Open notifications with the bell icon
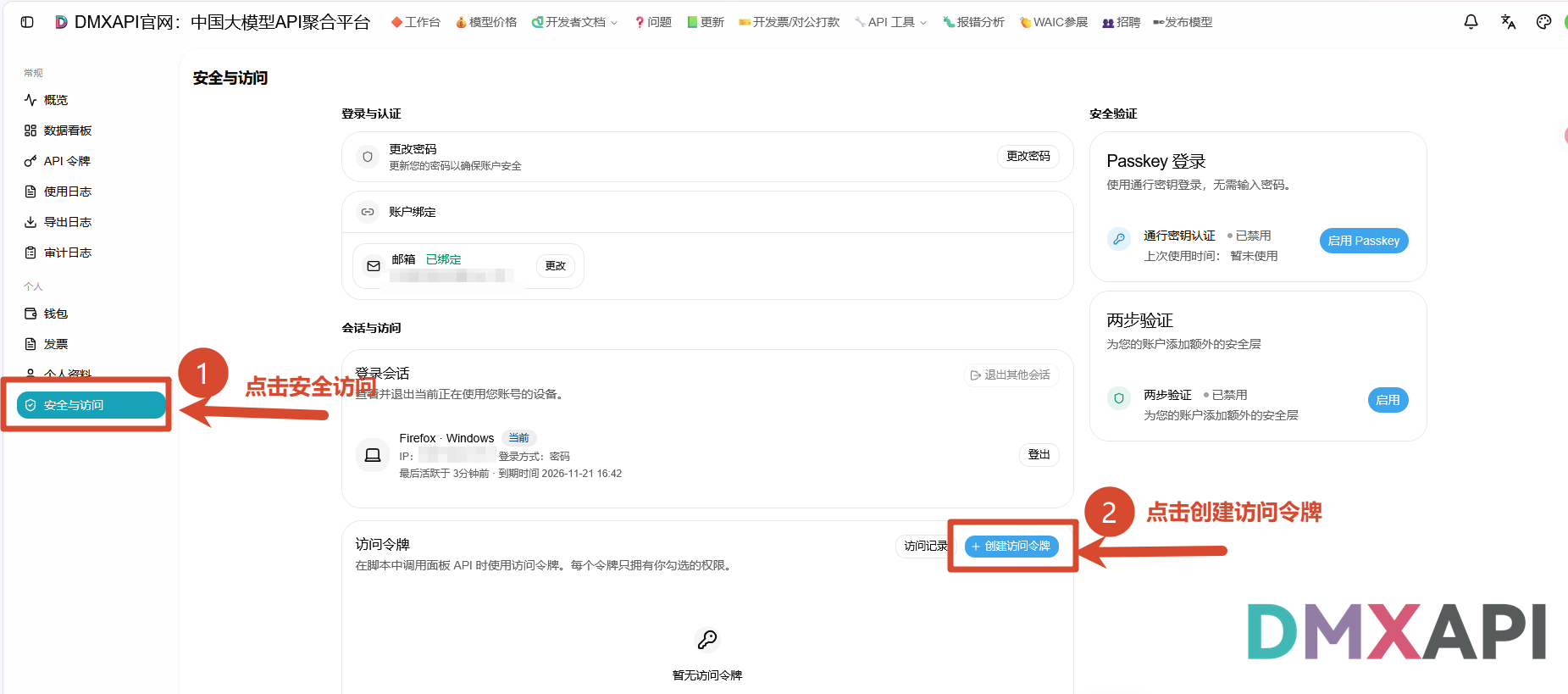The width and height of the screenshot is (1568, 694). (x=1471, y=22)
